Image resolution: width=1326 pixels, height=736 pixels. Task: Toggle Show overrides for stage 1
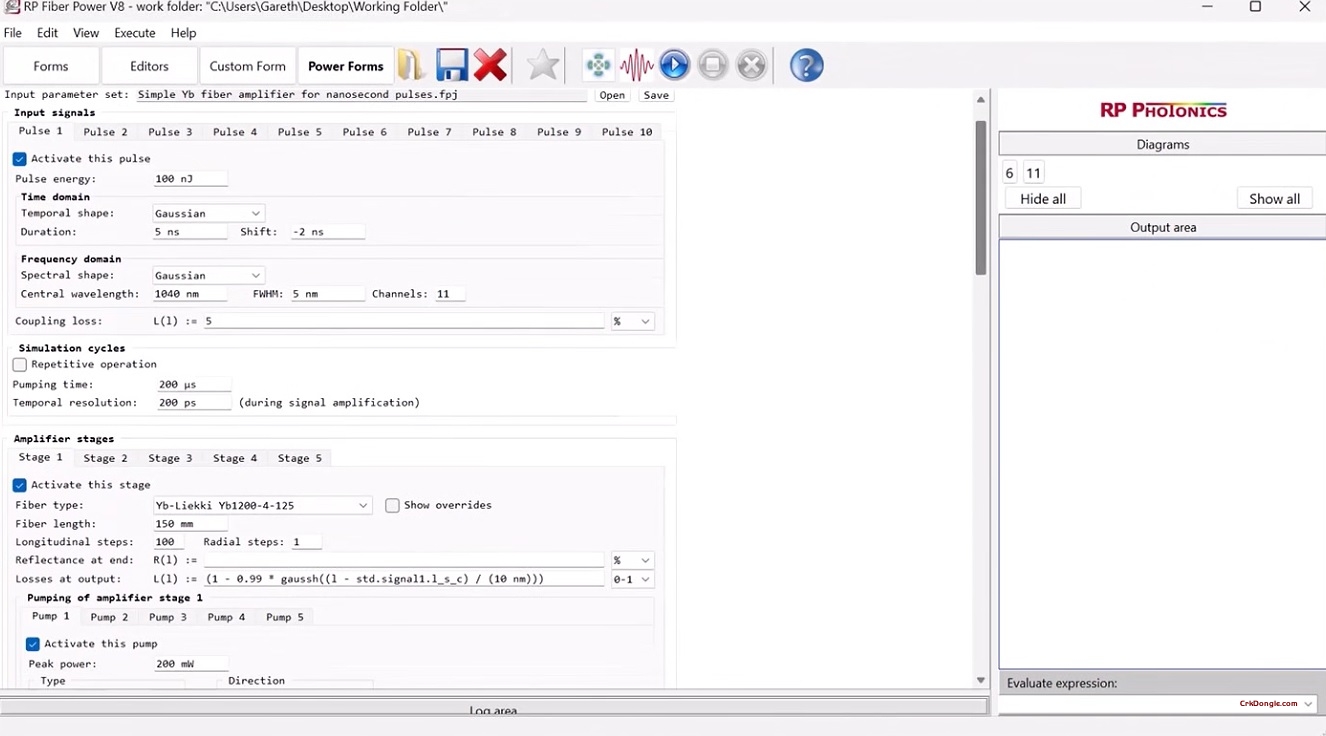point(392,505)
